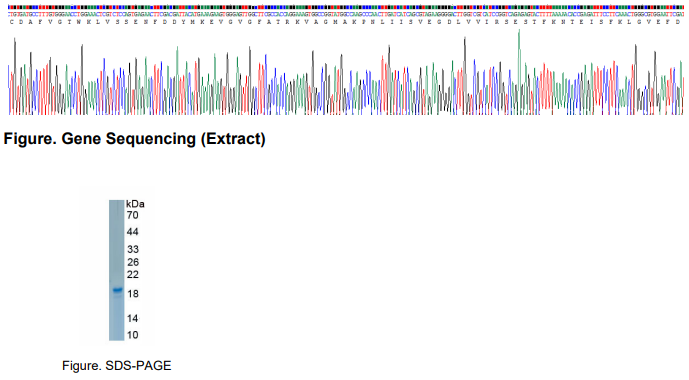Click the dark blue protein band in gel
The image size is (689, 380).
[x=117, y=290]
